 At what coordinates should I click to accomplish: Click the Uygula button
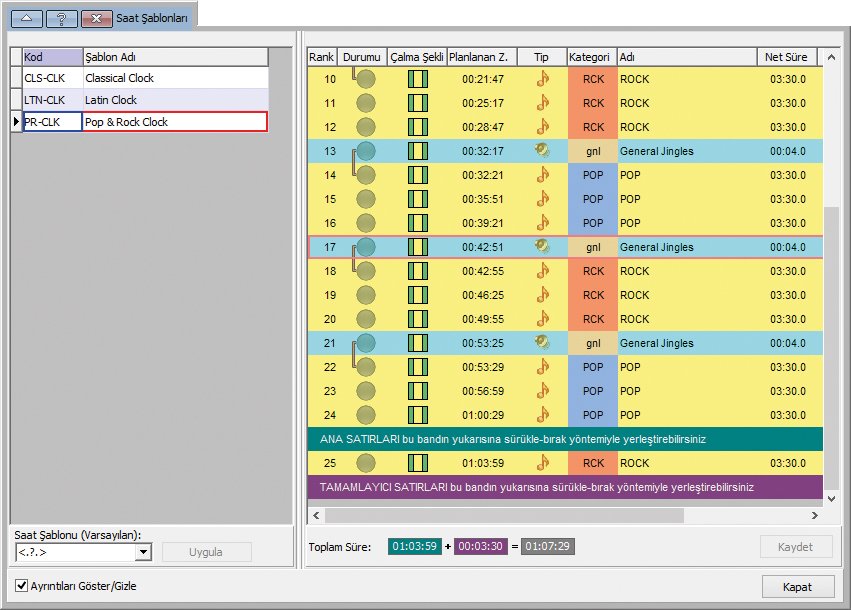206,552
